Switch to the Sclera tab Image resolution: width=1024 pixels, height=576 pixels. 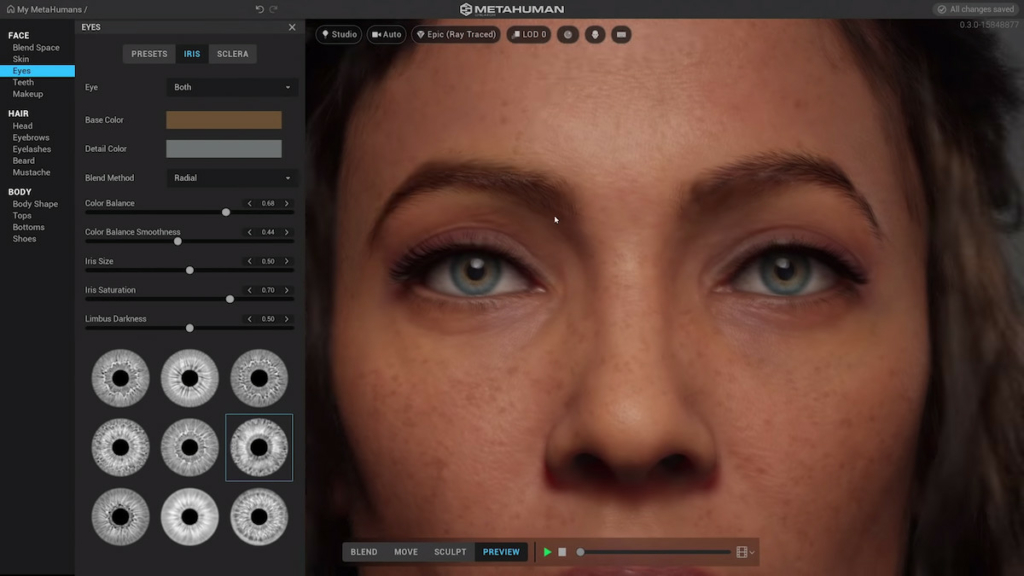(x=232, y=54)
